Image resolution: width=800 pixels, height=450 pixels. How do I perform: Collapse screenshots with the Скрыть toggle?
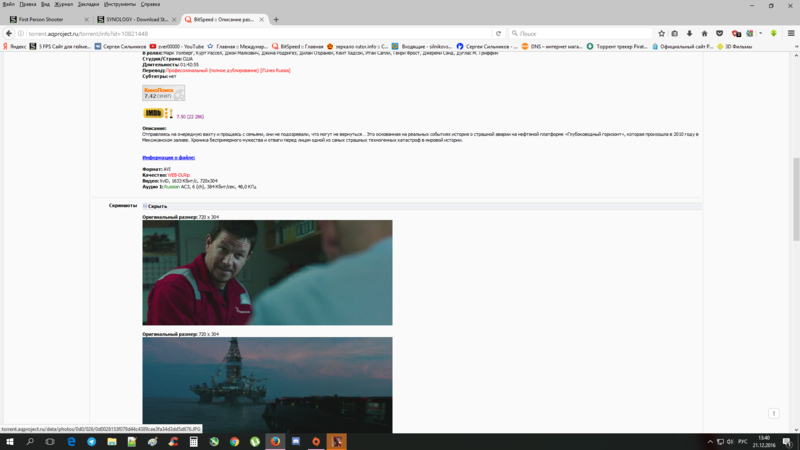click(x=156, y=206)
